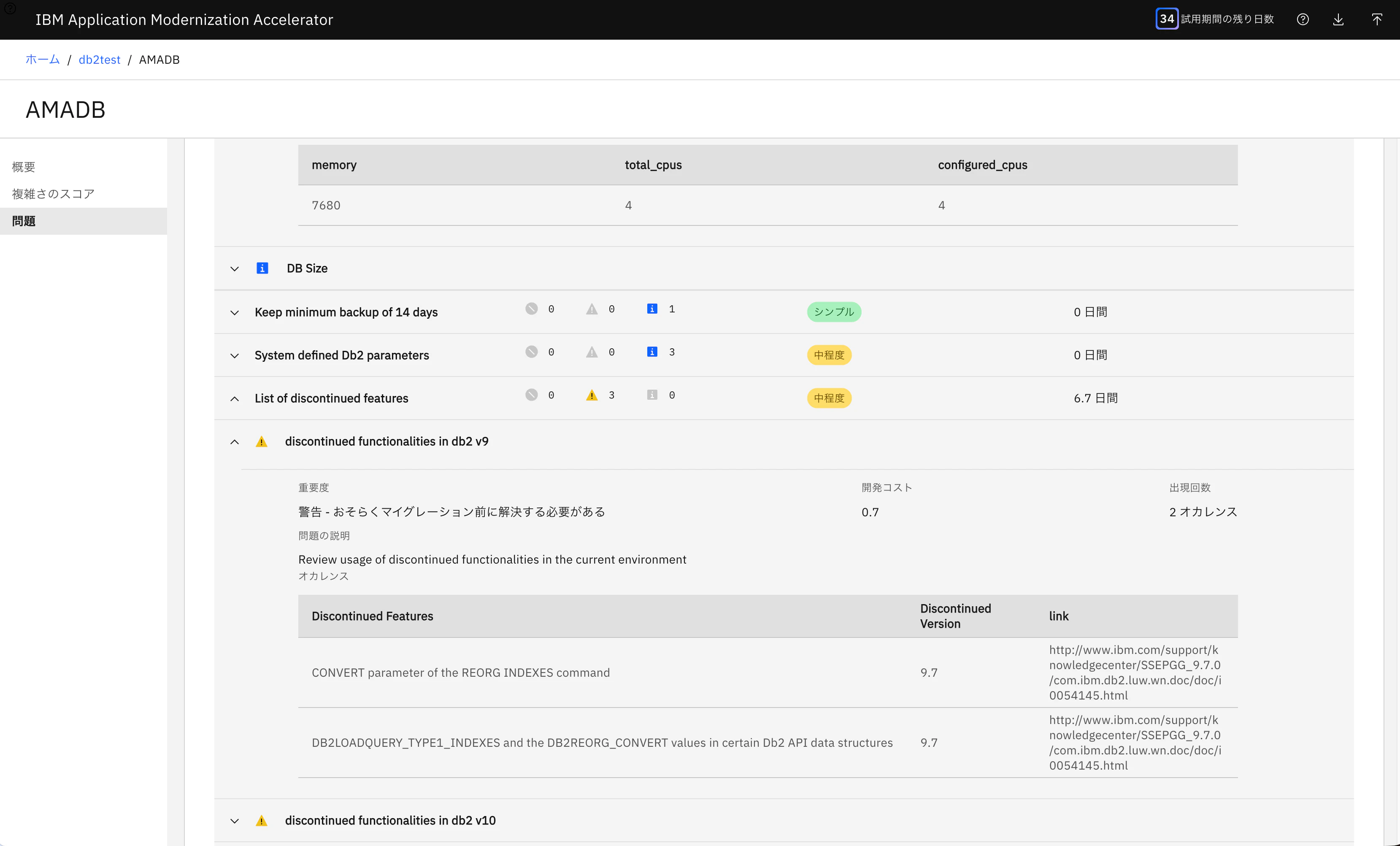The height and width of the screenshot is (846, 1400).
Task: Click yellow warning icon in List of discontinued features row
Action: coord(592,395)
